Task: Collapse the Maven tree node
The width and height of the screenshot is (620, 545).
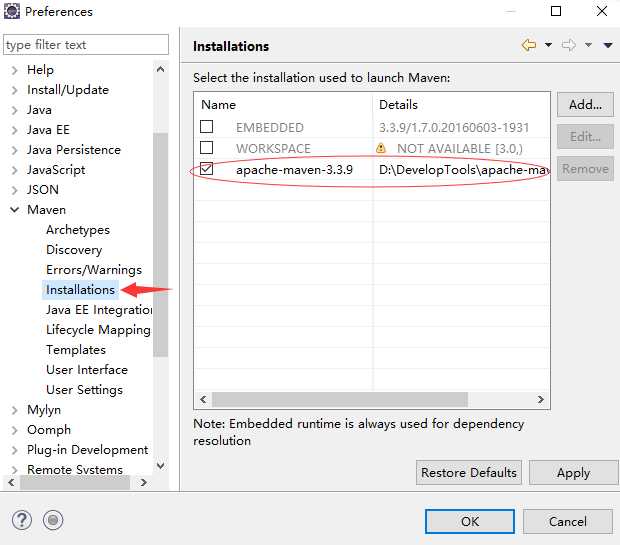Action: tap(14, 210)
